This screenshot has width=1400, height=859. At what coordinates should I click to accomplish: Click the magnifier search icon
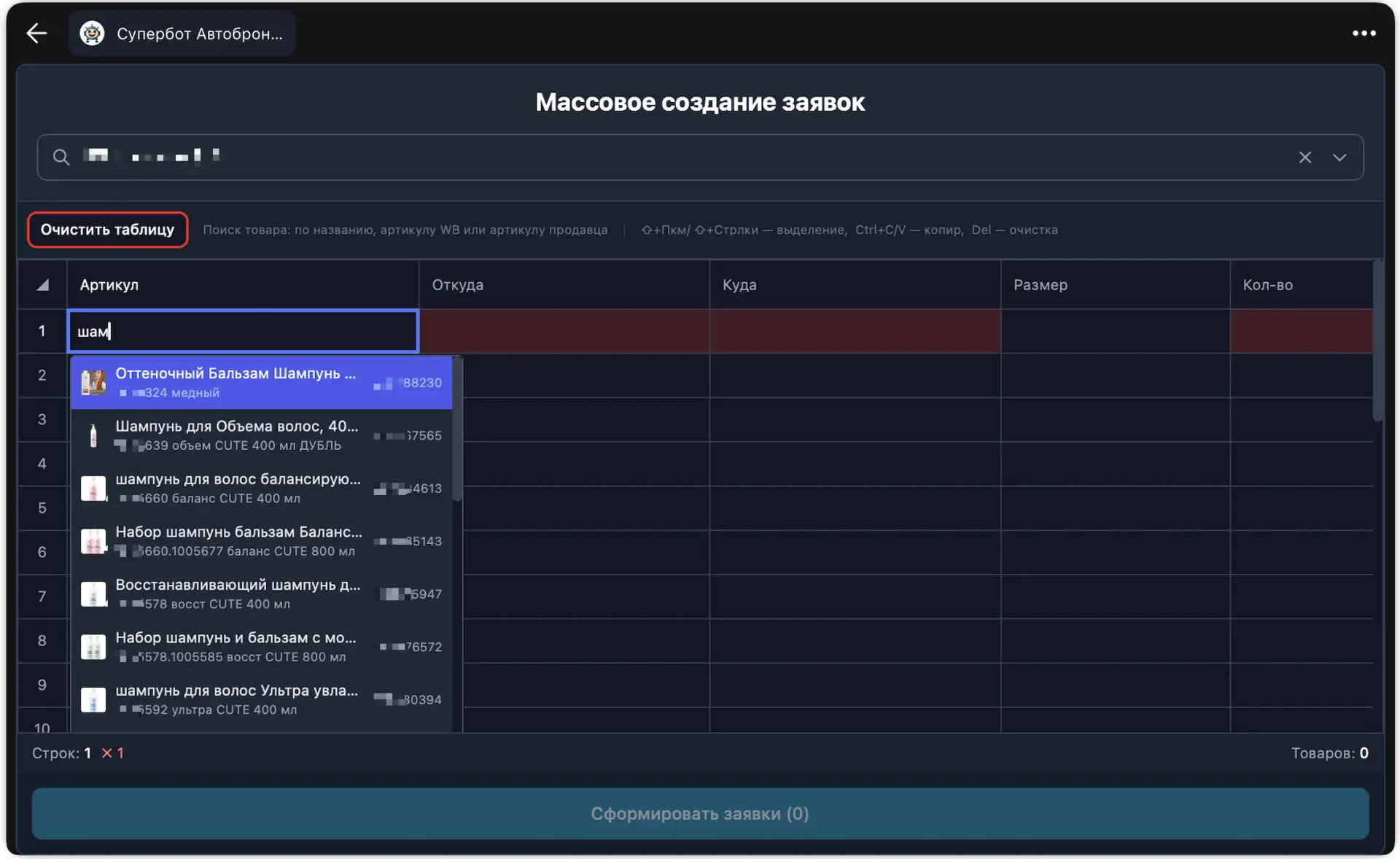tap(61, 157)
